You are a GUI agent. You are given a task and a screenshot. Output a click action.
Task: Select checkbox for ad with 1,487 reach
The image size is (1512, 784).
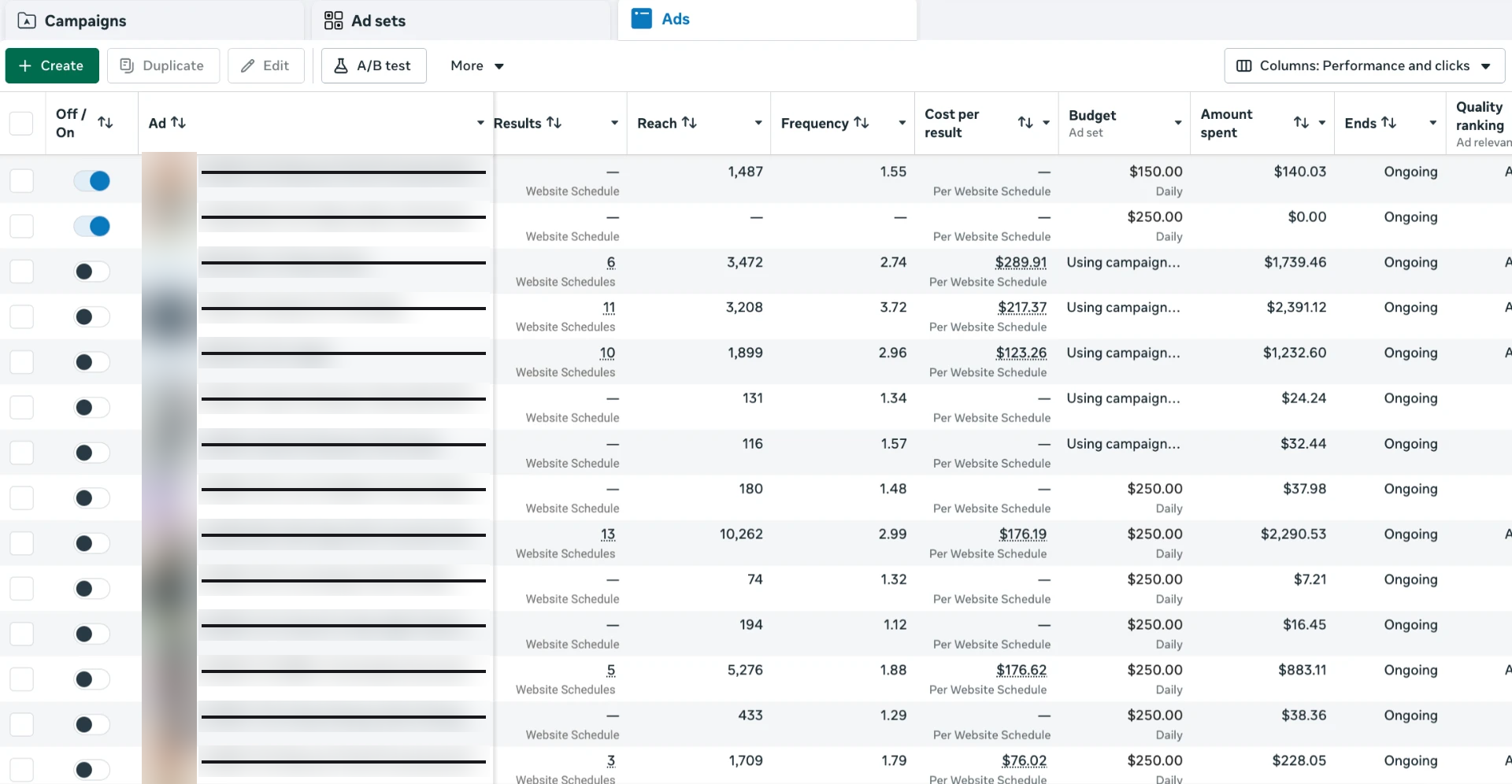pyautogui.click(x=21, y=180)
